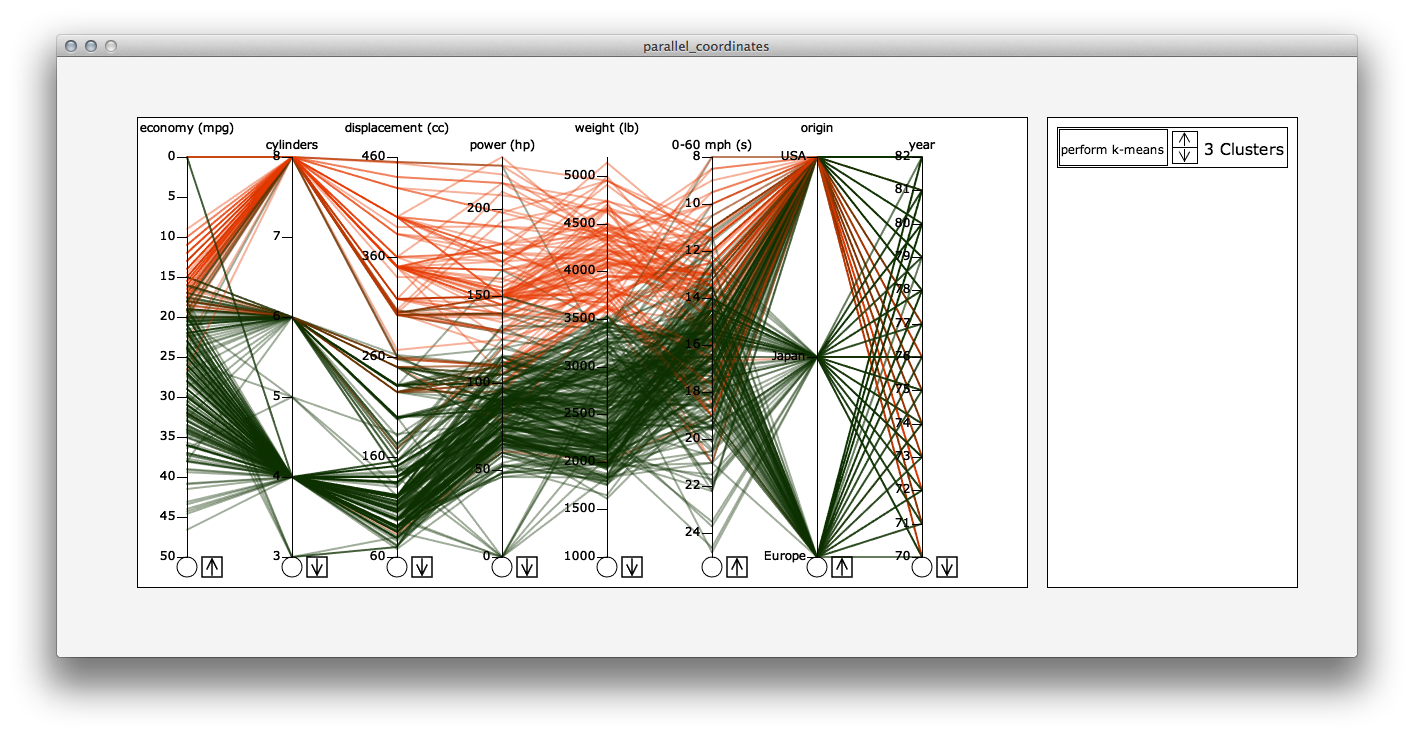This screenshot has width=1414, height=736.
Task: Decrease the cluster count with the down stepper
Action: tap(1186, 155)
